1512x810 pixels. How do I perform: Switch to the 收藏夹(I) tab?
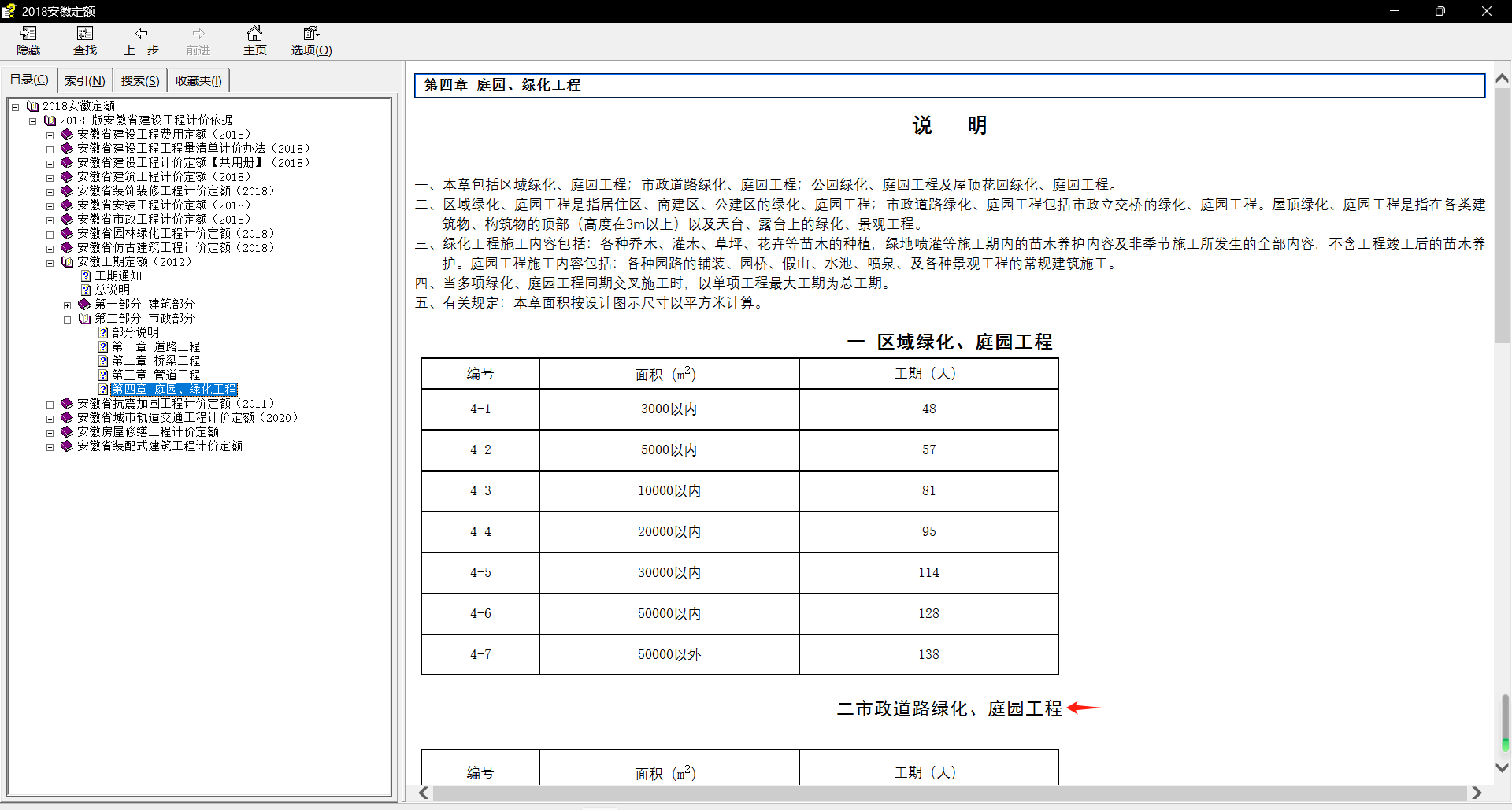(x=198, y=80)
